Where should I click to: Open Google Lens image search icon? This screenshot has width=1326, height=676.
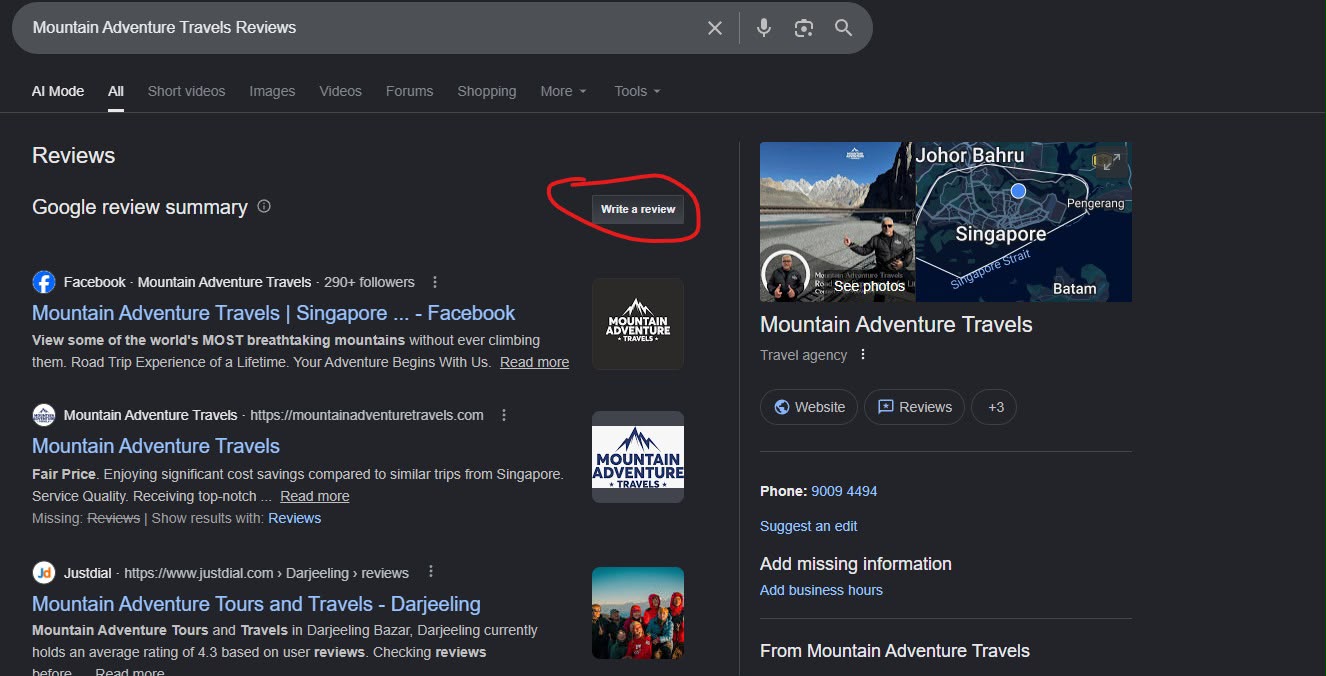[x=804, y=28]
